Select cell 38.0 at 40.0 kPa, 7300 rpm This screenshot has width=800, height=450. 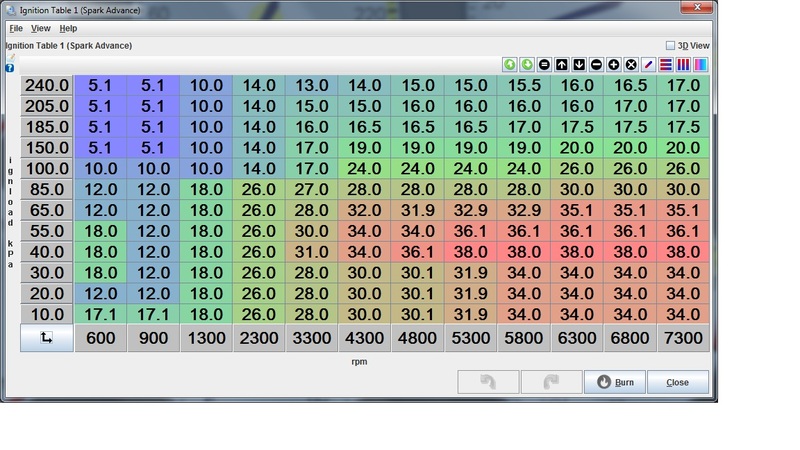click(x=683, y=252)
